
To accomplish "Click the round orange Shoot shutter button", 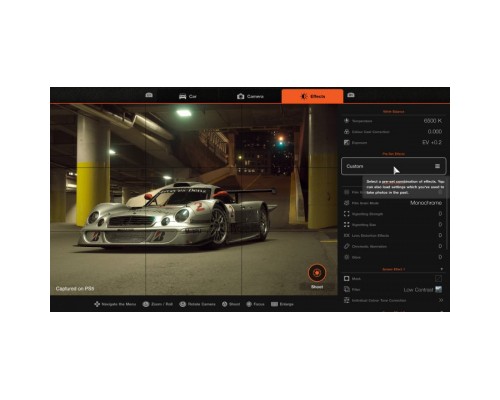I will 317,273.
